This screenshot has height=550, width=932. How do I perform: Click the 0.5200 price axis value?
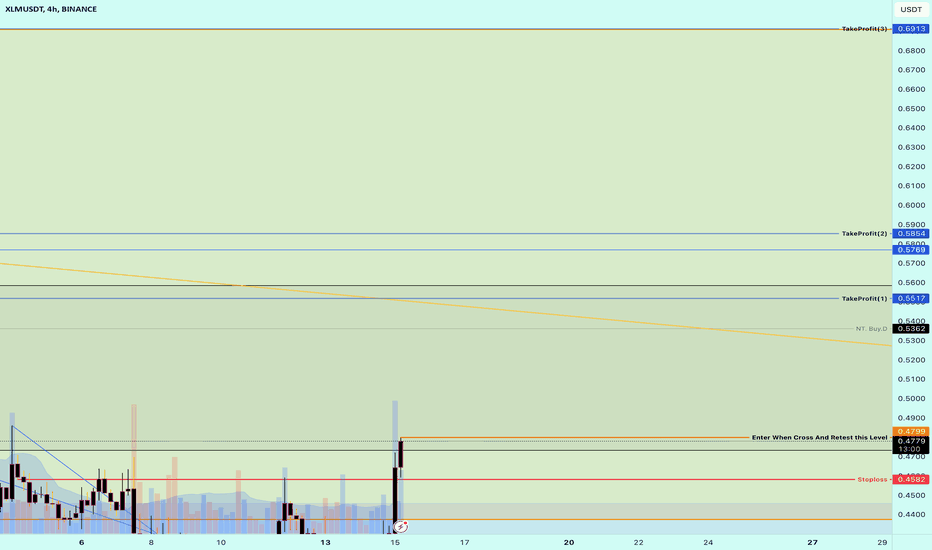coord(911,360)
